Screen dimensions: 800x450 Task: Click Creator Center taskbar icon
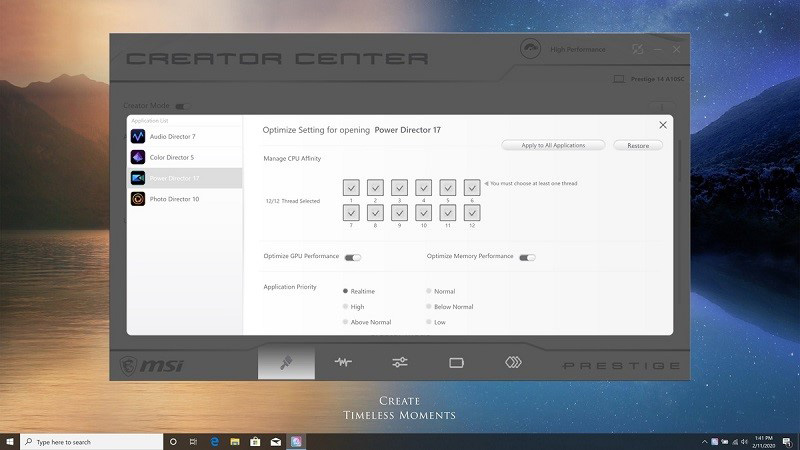point(296,442)
